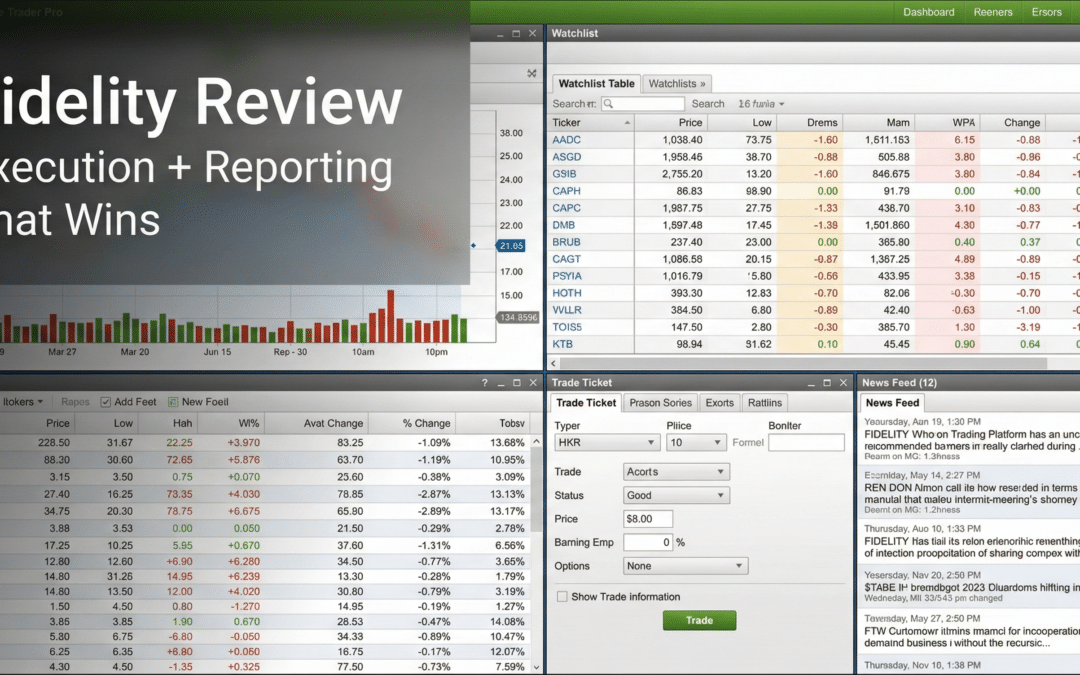Click the +5.876 W% cell

pos(243,459)
